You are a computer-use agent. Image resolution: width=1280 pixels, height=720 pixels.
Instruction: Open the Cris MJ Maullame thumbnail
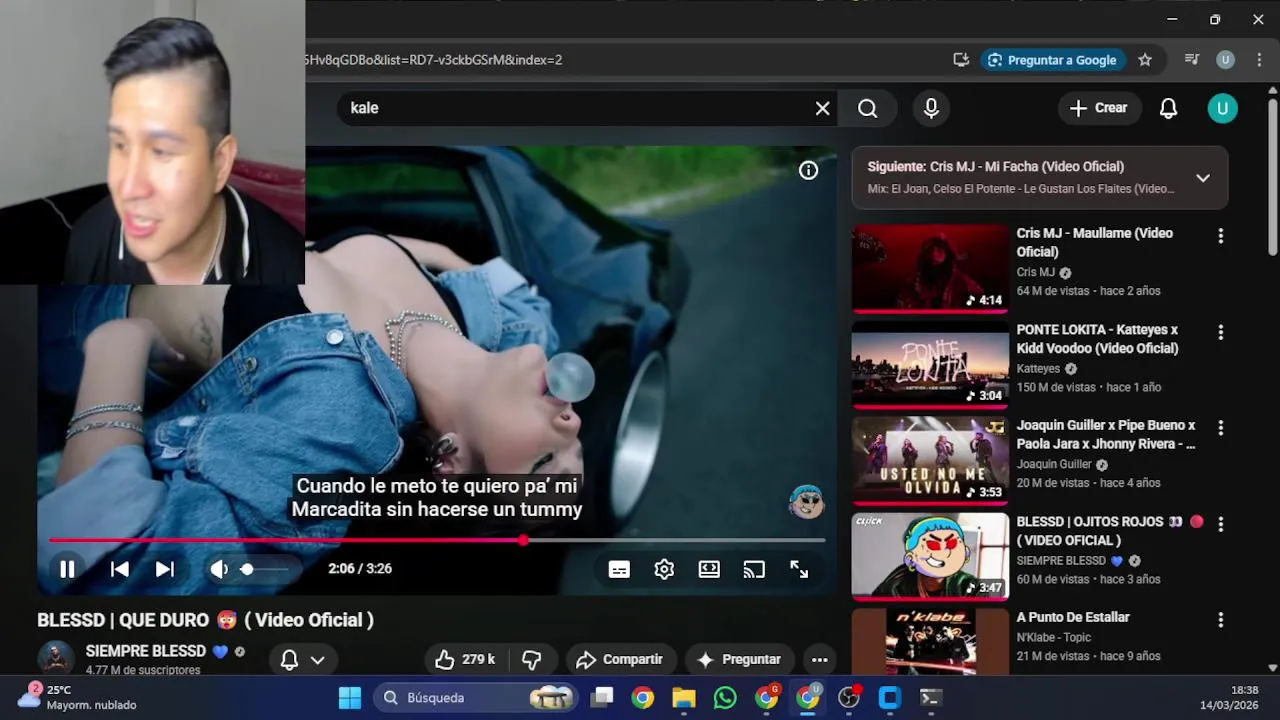[x=930, y=268]
